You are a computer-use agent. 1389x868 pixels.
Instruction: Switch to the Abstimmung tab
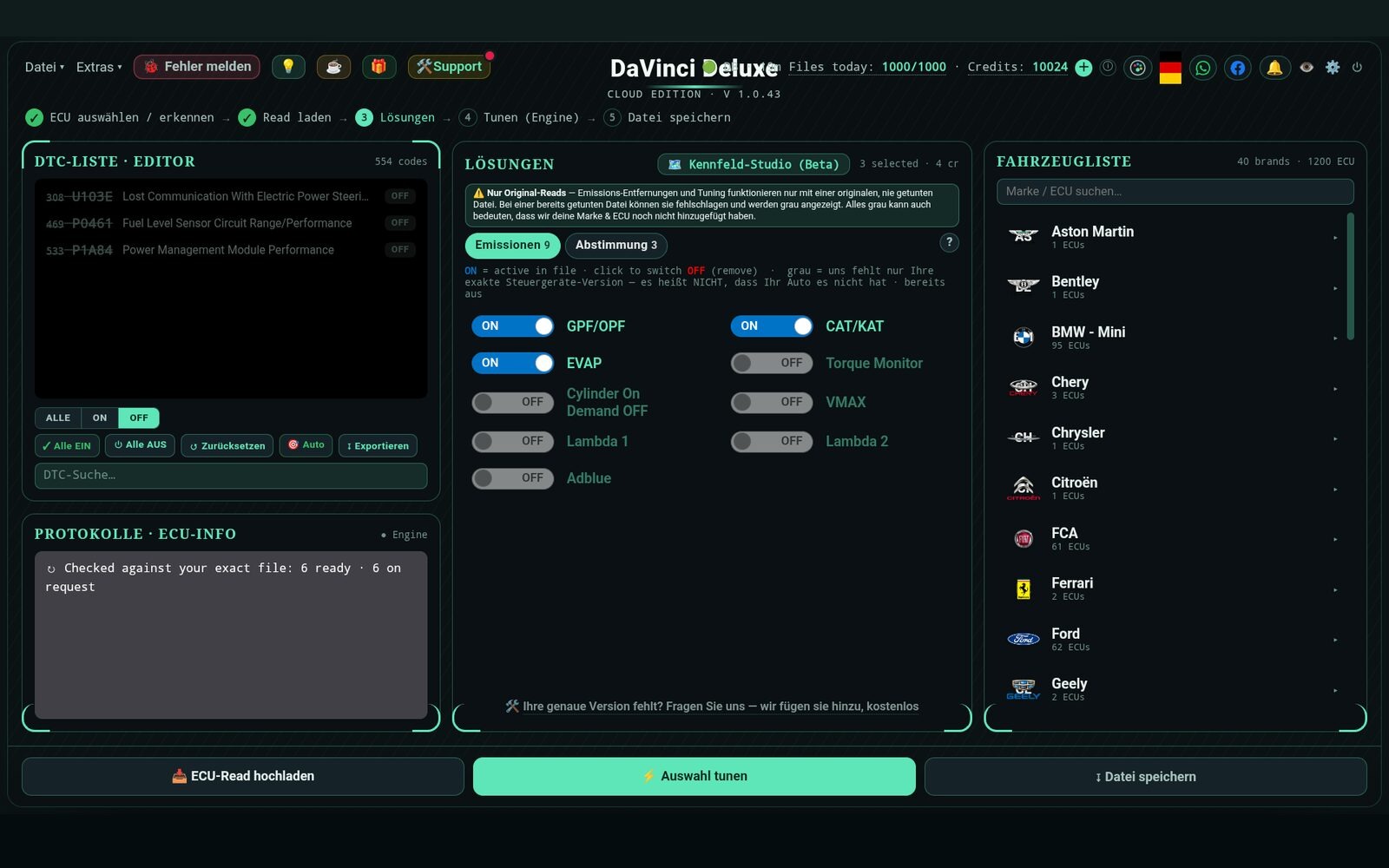[x=616, y=245]
